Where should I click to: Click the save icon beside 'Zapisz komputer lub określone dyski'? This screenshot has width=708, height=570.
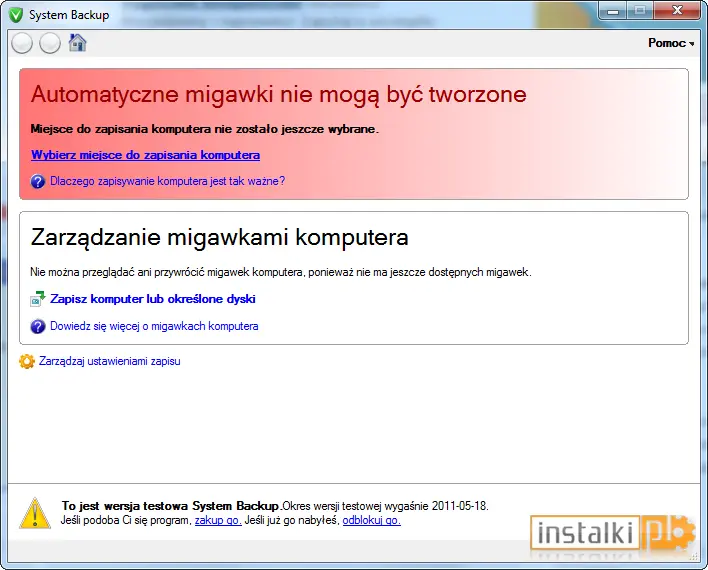point(38,299)
